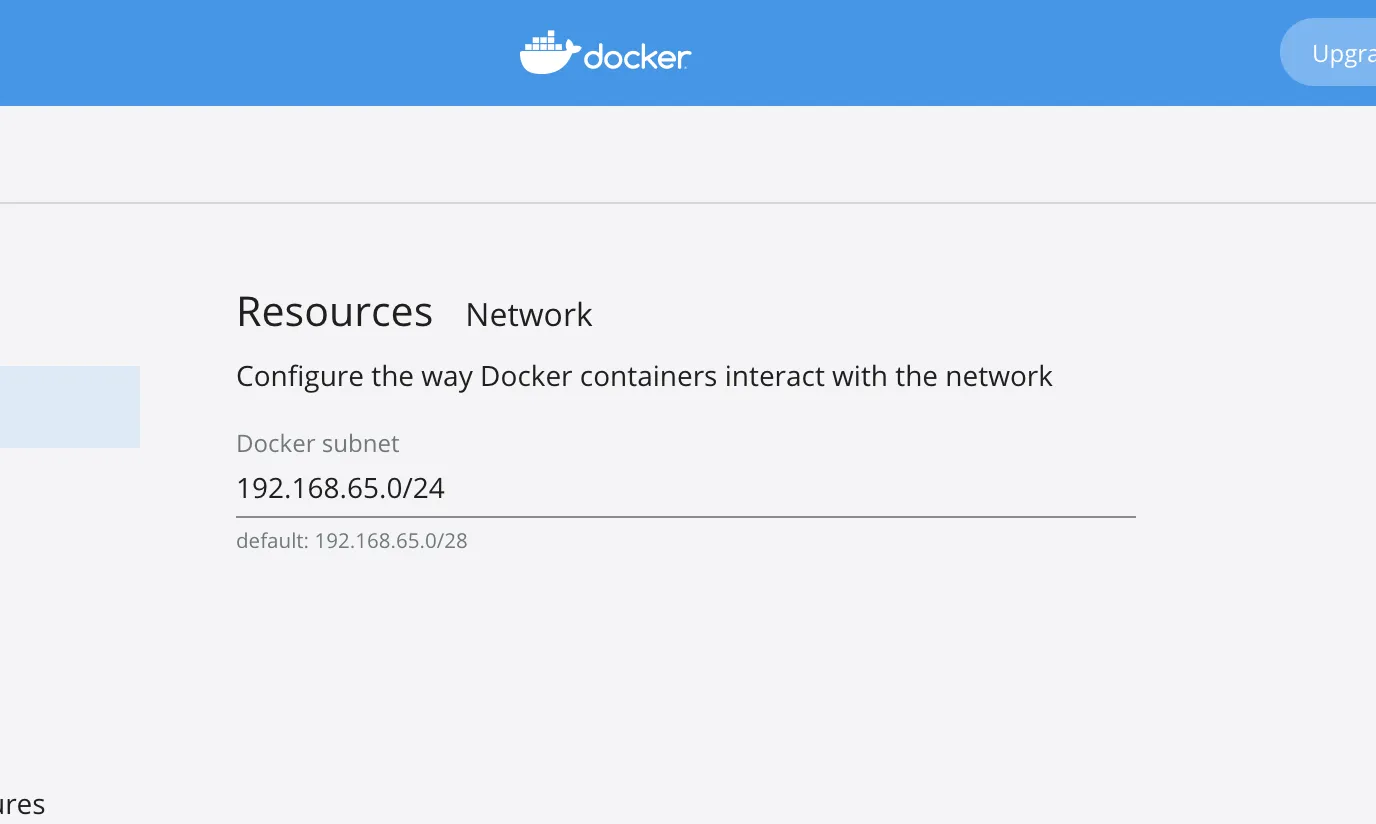Screen dimensions: 1376x824
Task: Click the empty gray strip below the header
Action: pos(688,155)
